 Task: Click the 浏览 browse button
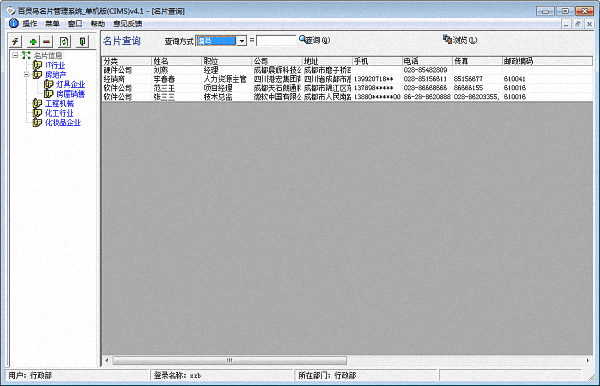460,40
